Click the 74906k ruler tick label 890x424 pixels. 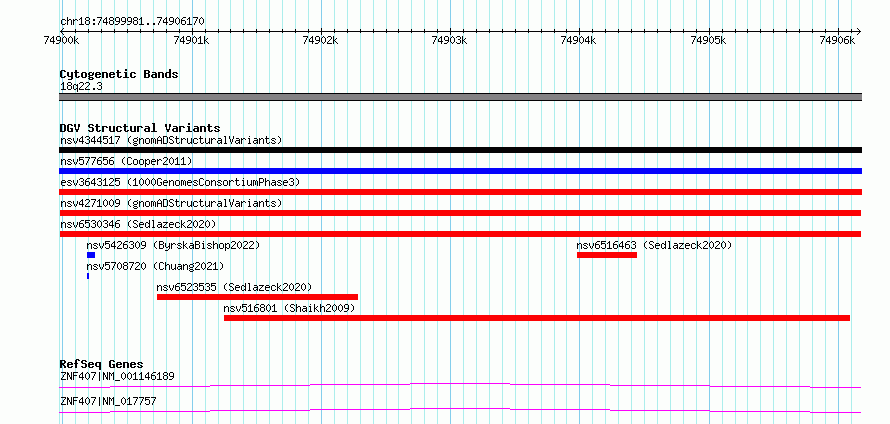(837, 40)
